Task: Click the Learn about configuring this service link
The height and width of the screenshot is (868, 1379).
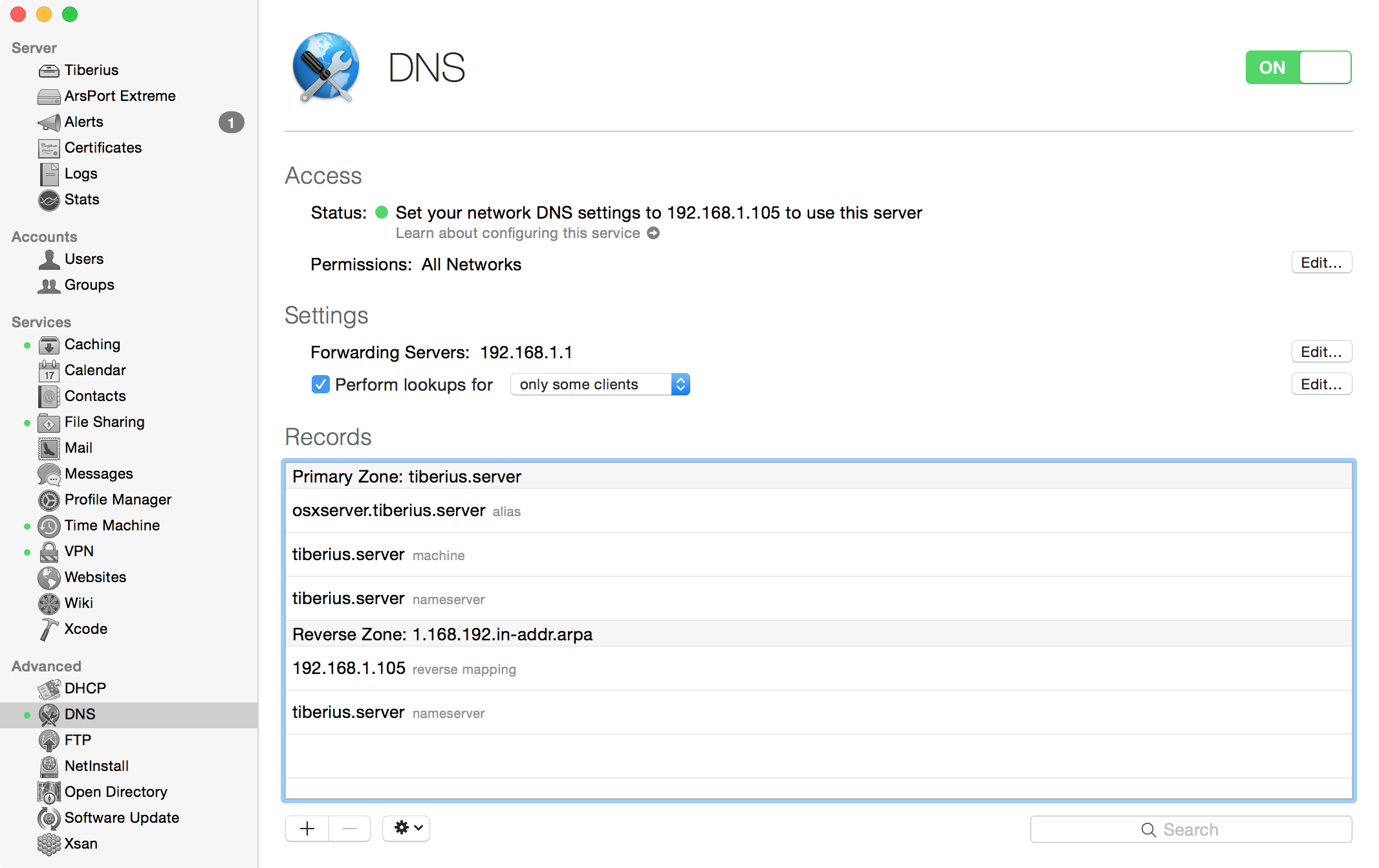Action: (x=518, y=233)
